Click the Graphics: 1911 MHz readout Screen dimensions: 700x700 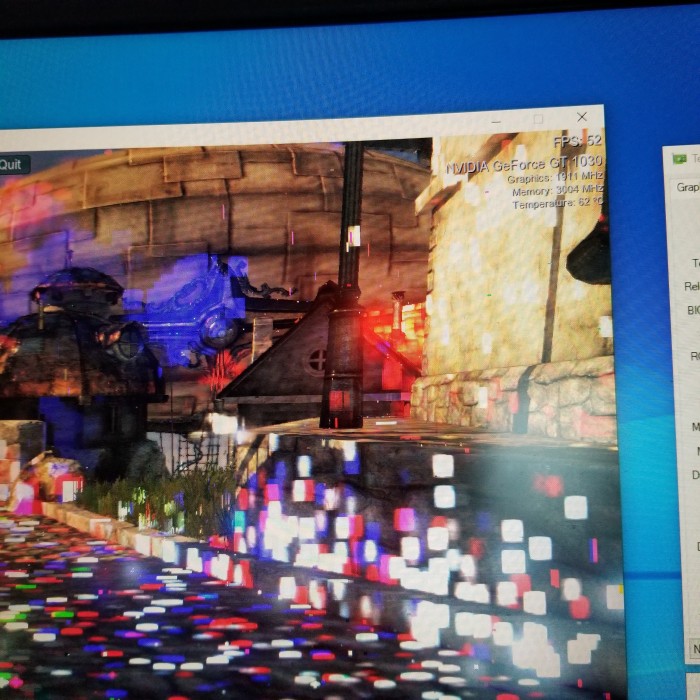tap(555, 178)
